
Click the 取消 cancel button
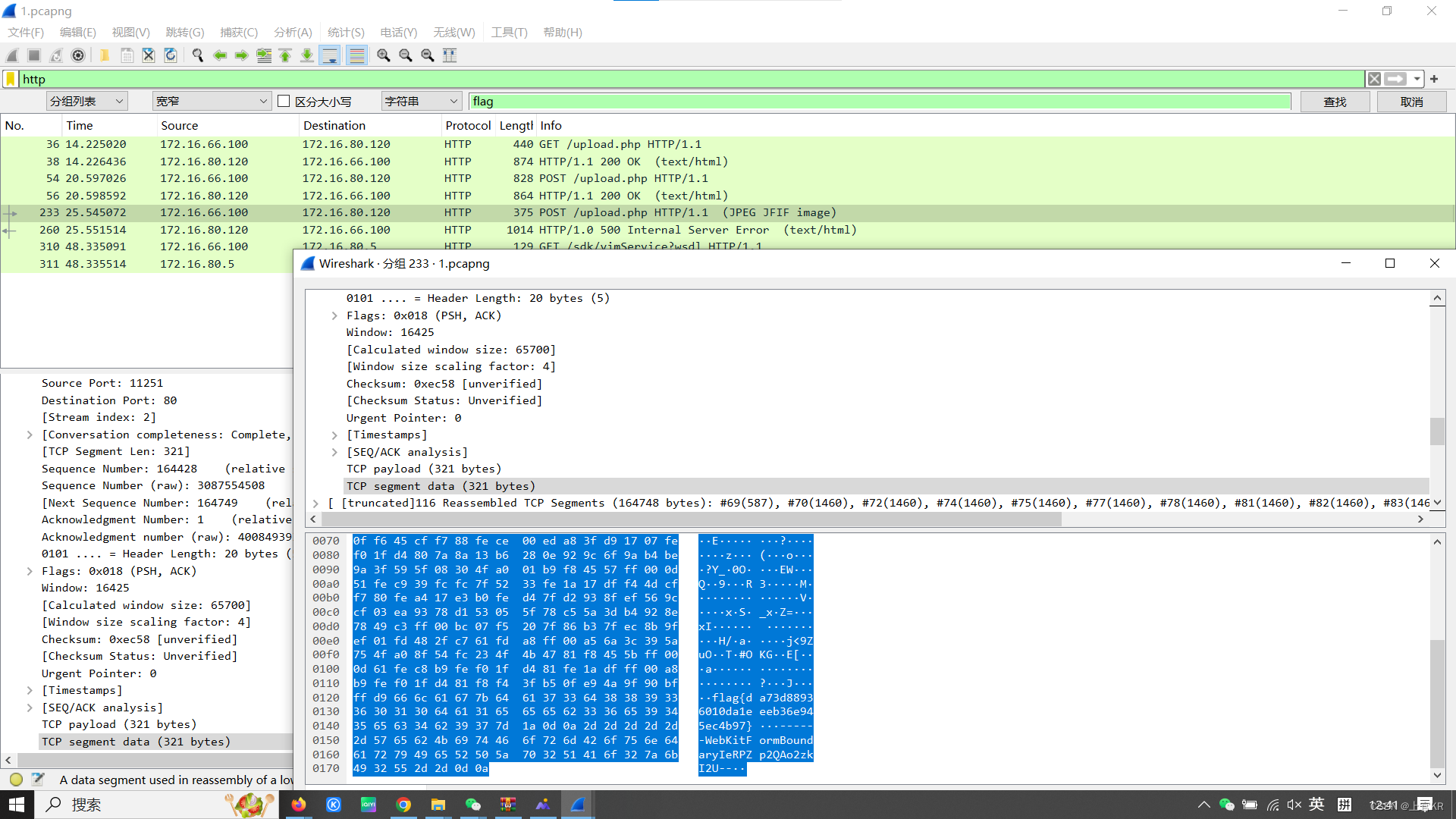pos(1411,102)
